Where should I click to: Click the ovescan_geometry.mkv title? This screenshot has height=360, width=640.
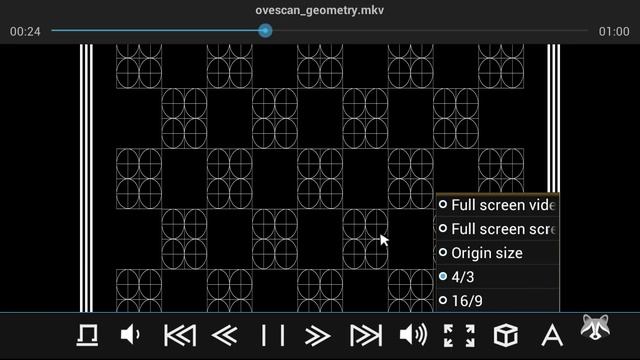coord(320,10)
